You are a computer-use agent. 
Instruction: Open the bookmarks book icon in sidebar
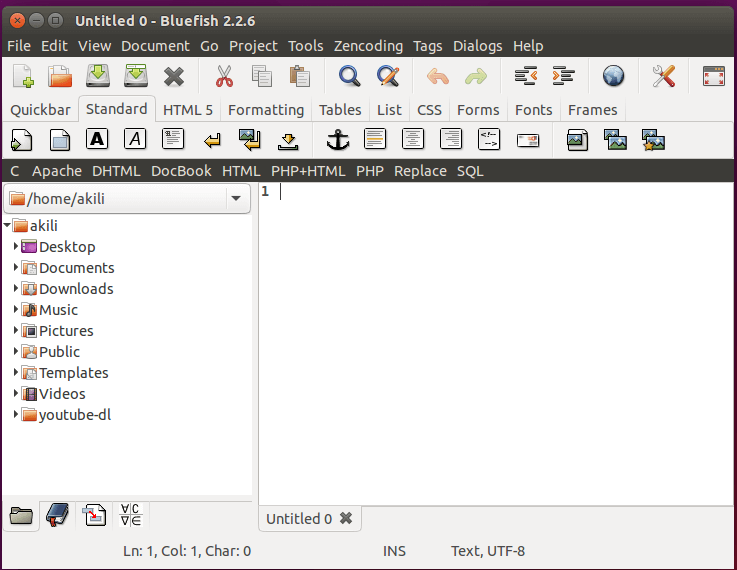58,515
